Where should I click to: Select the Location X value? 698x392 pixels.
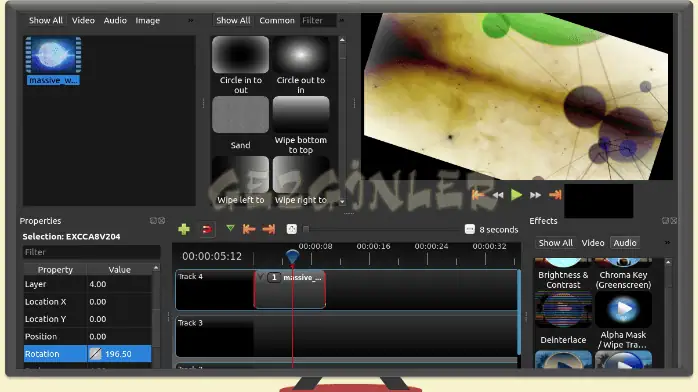[119, 302]
